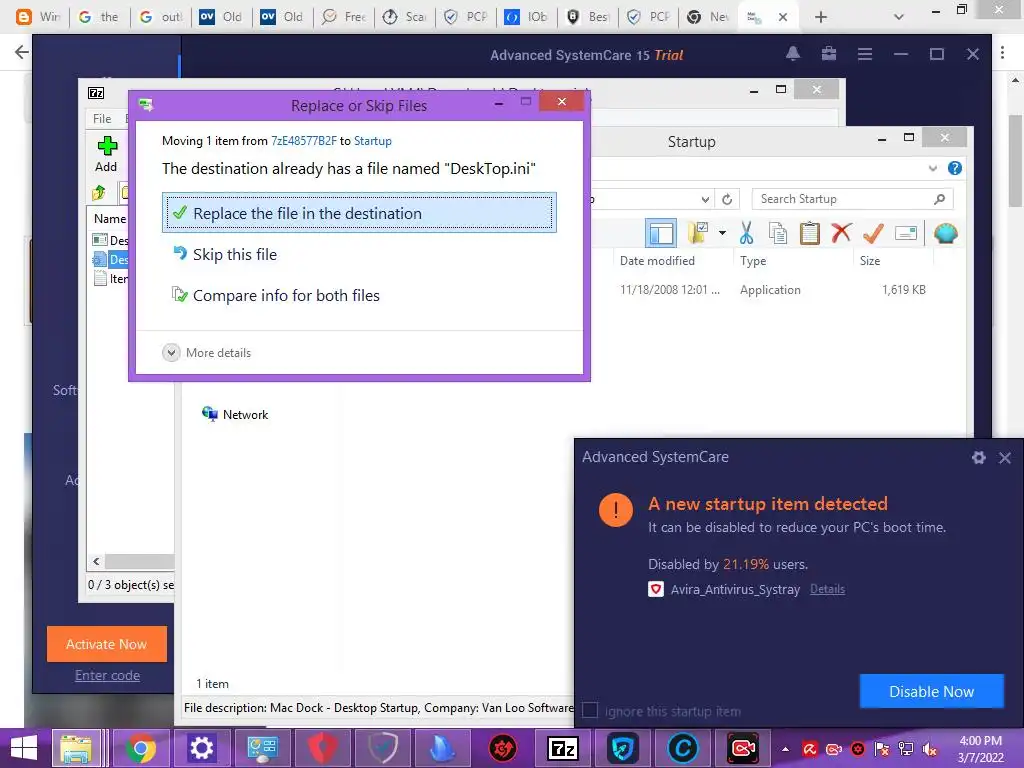The image size is (1024, 768).
Task: Click the clipboard Paste icon in Startup toolbar
Action: coord(810,233)
